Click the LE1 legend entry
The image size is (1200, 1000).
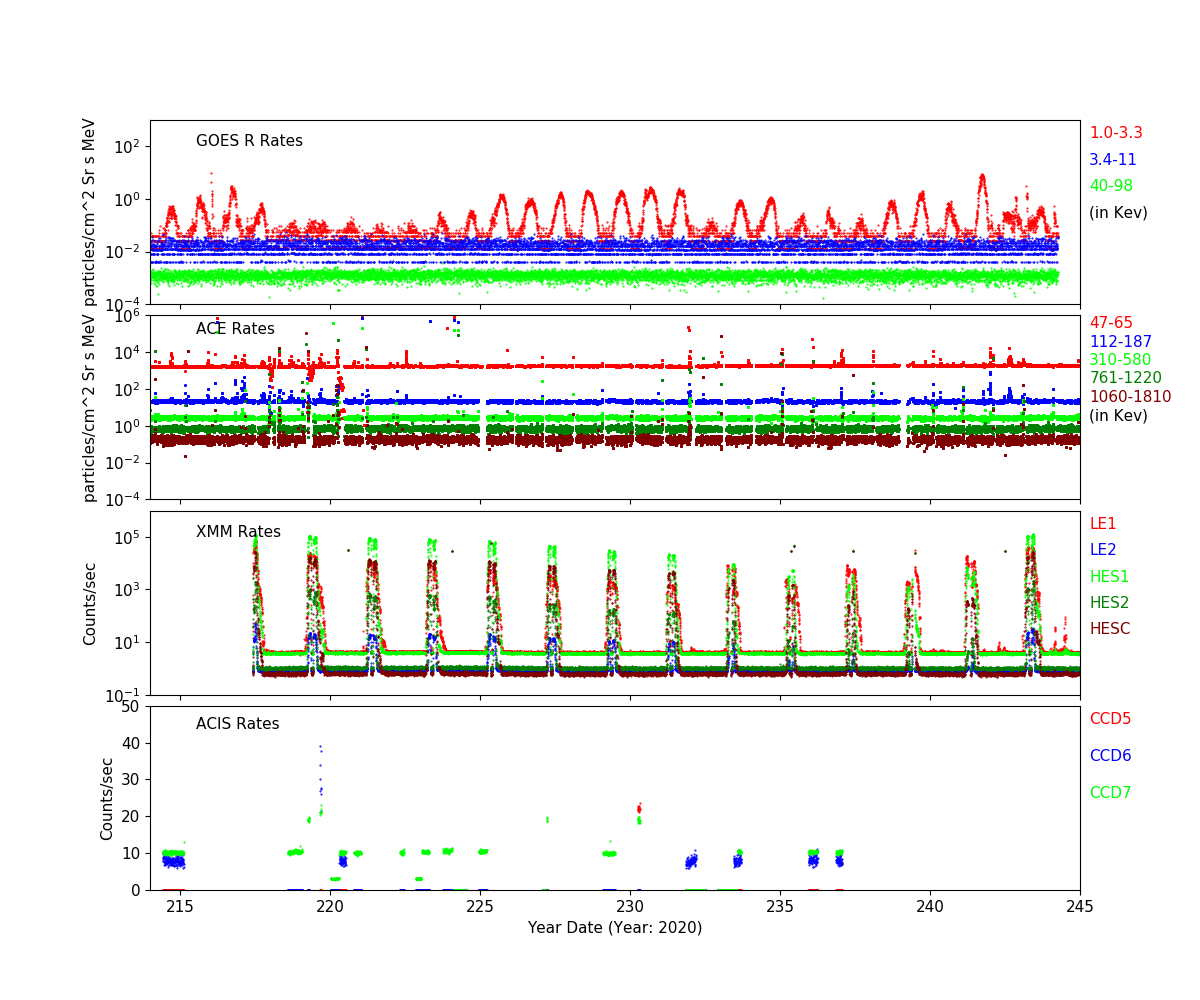coord(1103,524)
